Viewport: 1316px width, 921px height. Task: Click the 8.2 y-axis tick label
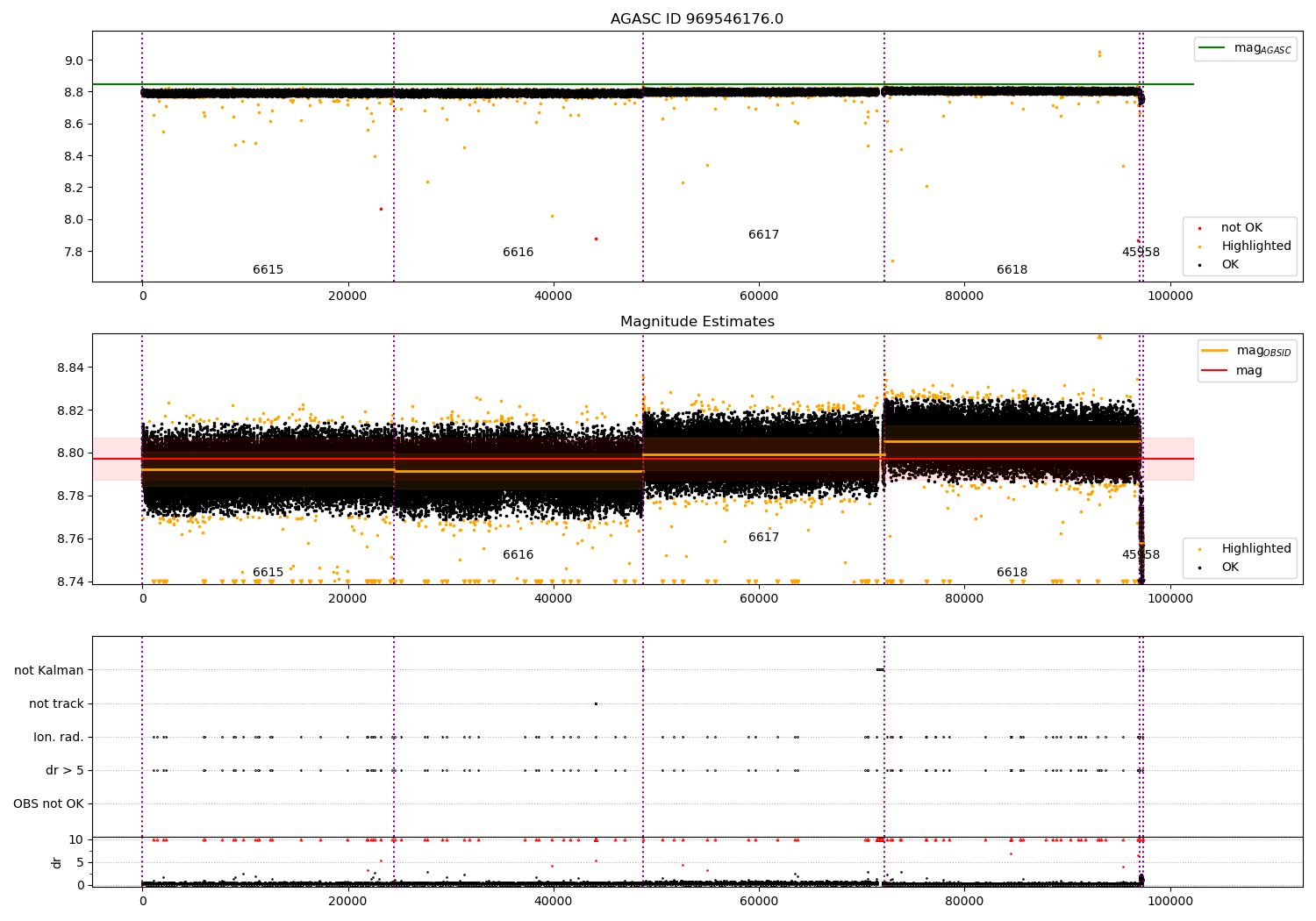pyautogui.click(x=74, y=188)
